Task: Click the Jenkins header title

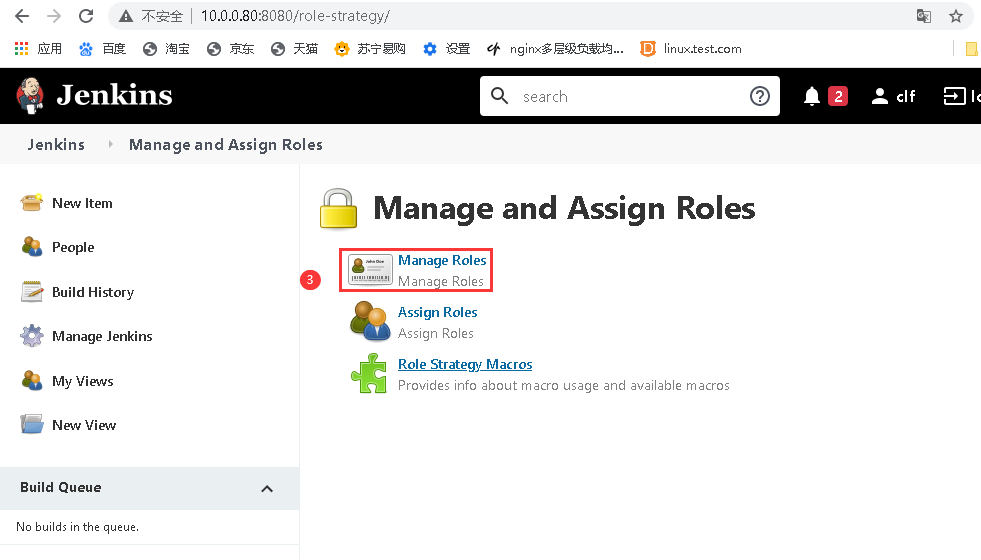Action: click(x=114, y=95)
